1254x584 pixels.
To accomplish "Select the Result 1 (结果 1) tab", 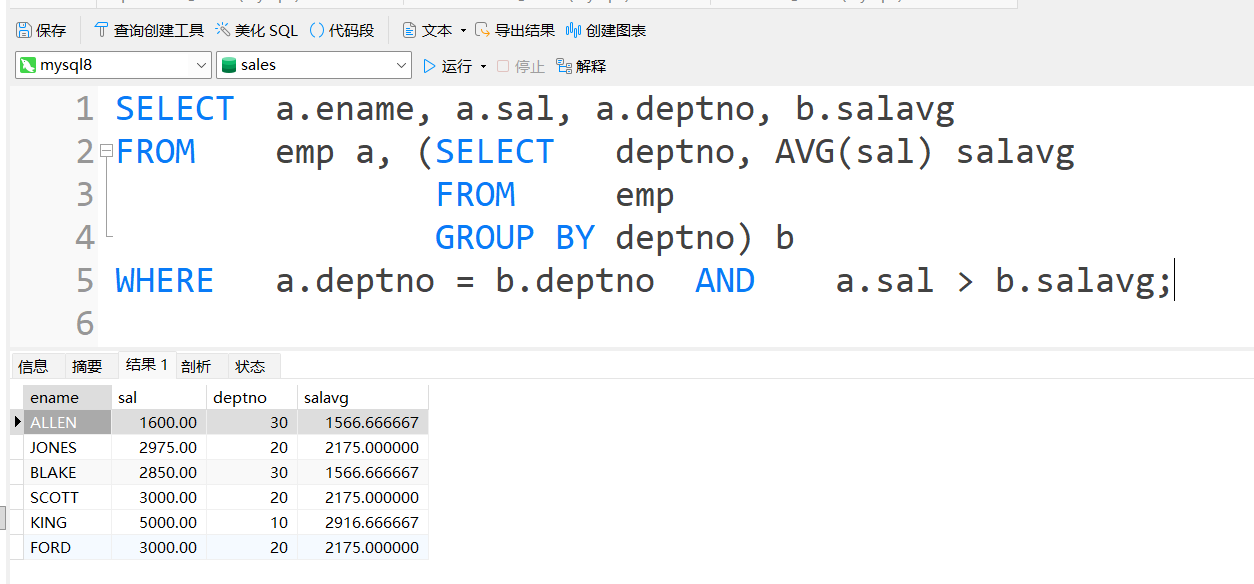I will (147, 365).
